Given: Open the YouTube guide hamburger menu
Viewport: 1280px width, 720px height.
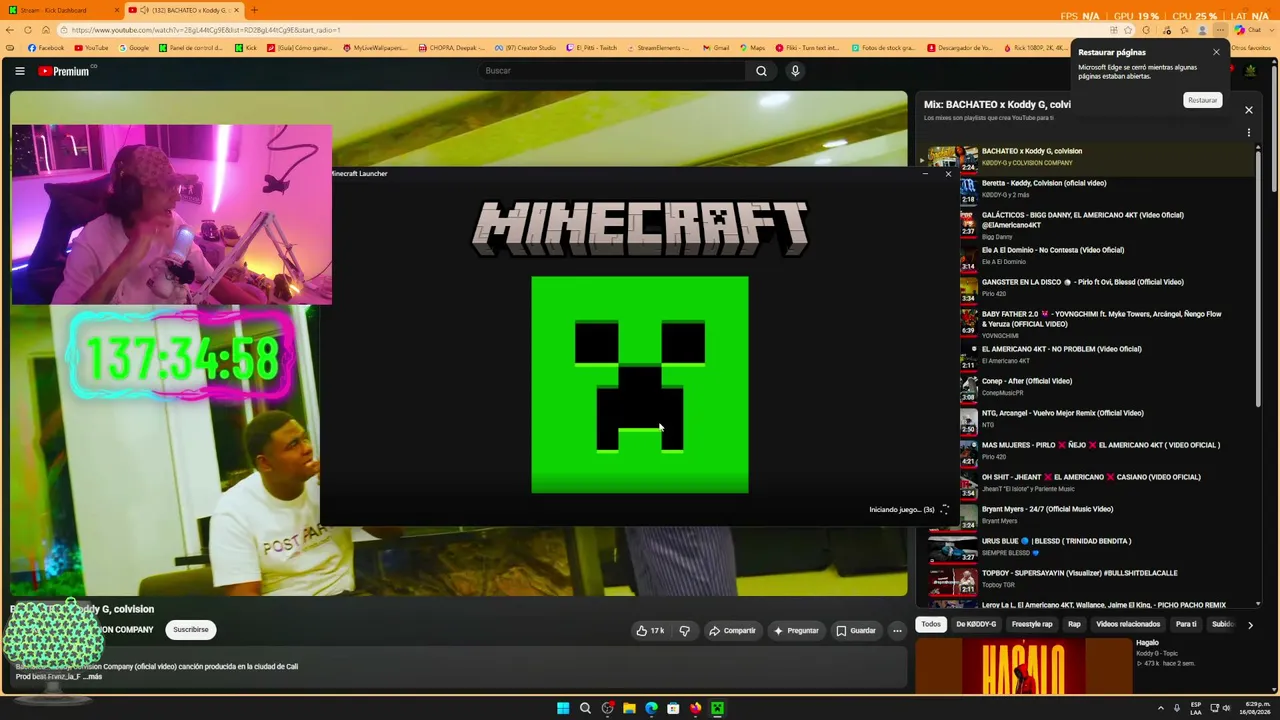Looking at the screenshot, I should pyautogui.click(x=20, y=71).
